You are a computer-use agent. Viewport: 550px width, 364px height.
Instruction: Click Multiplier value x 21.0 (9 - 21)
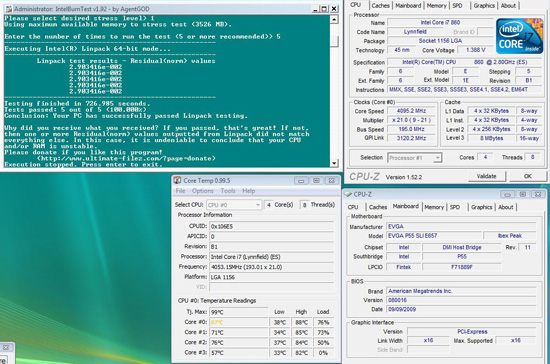tap(411, 120)
